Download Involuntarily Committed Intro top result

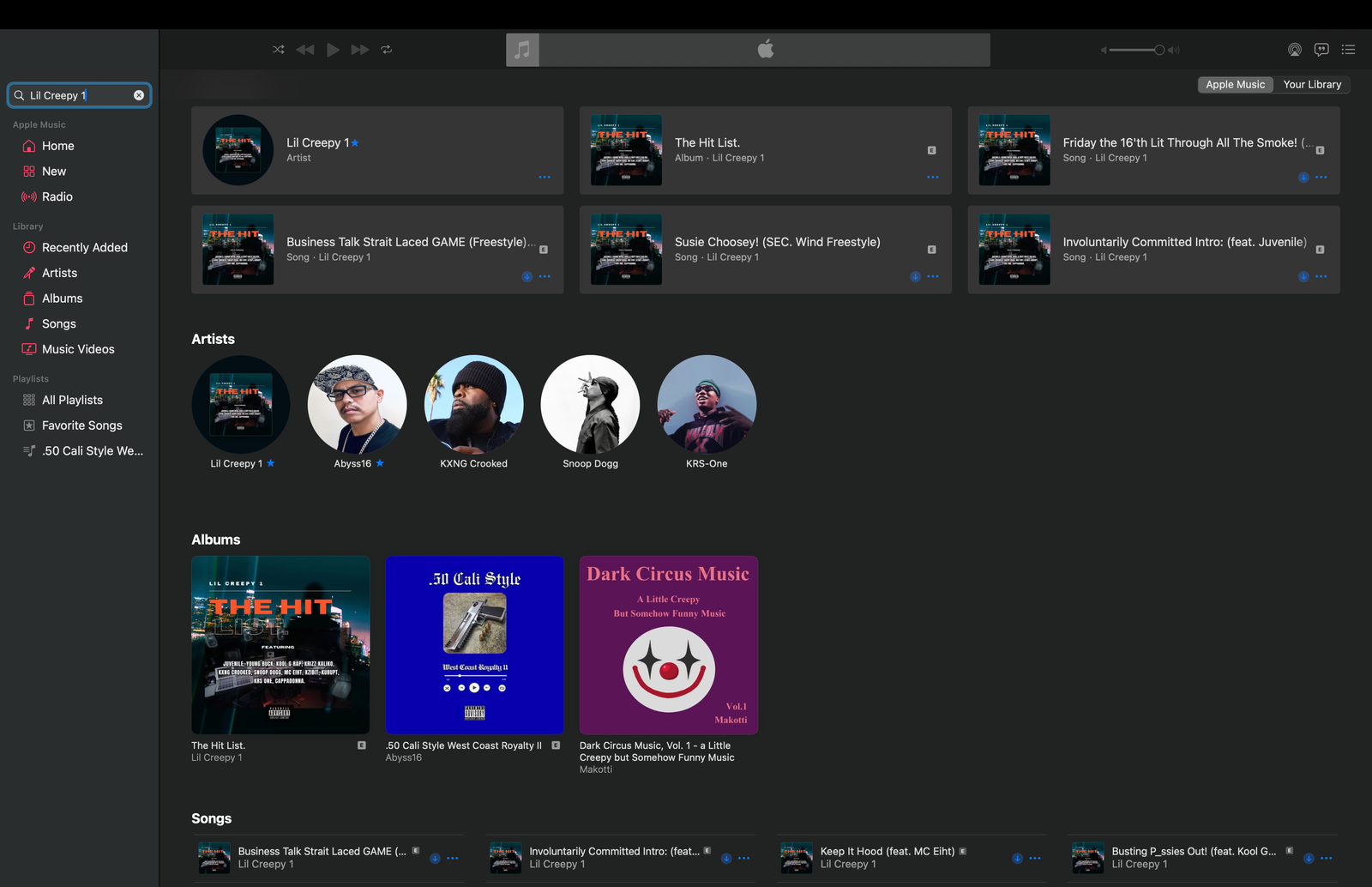click(1303, 276)
